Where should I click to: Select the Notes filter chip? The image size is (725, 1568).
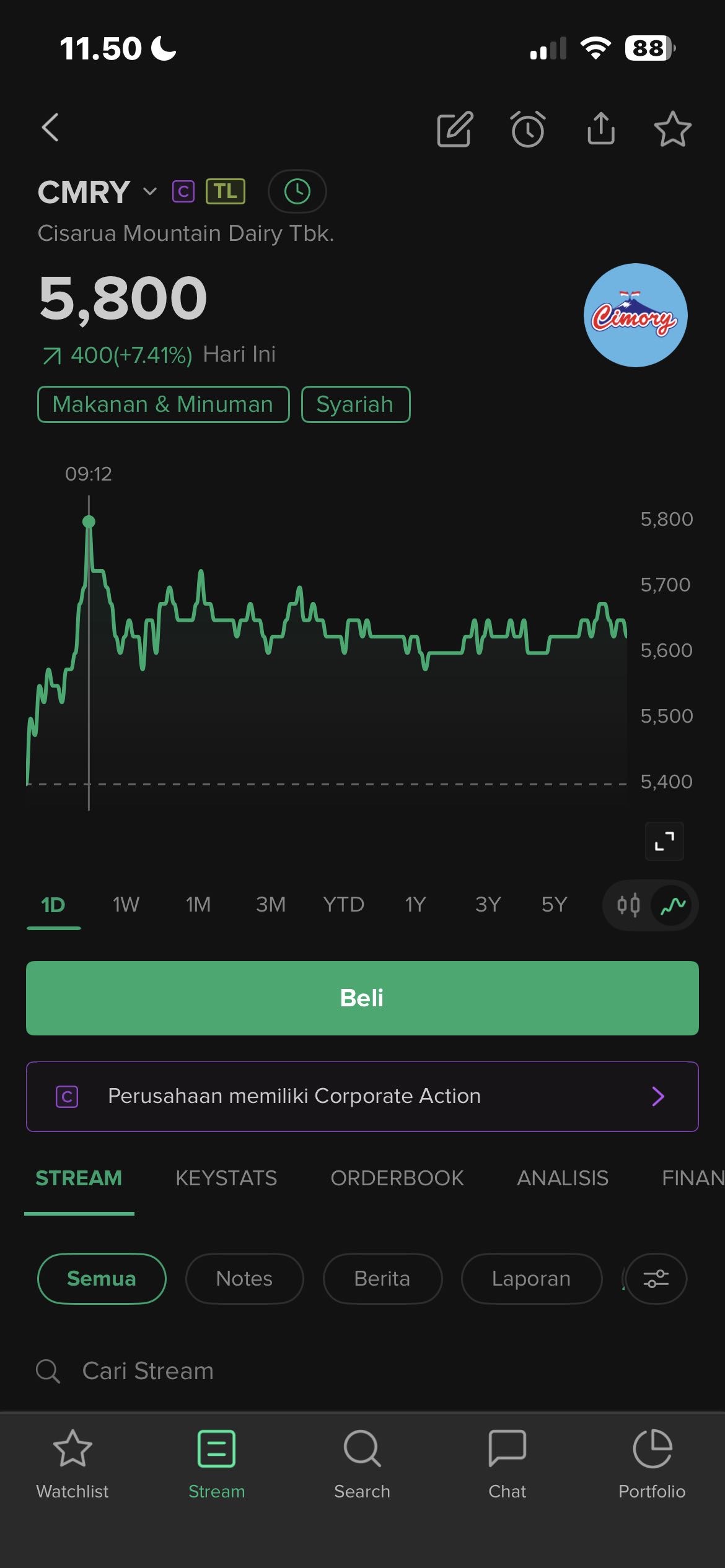pos(244,1279)
